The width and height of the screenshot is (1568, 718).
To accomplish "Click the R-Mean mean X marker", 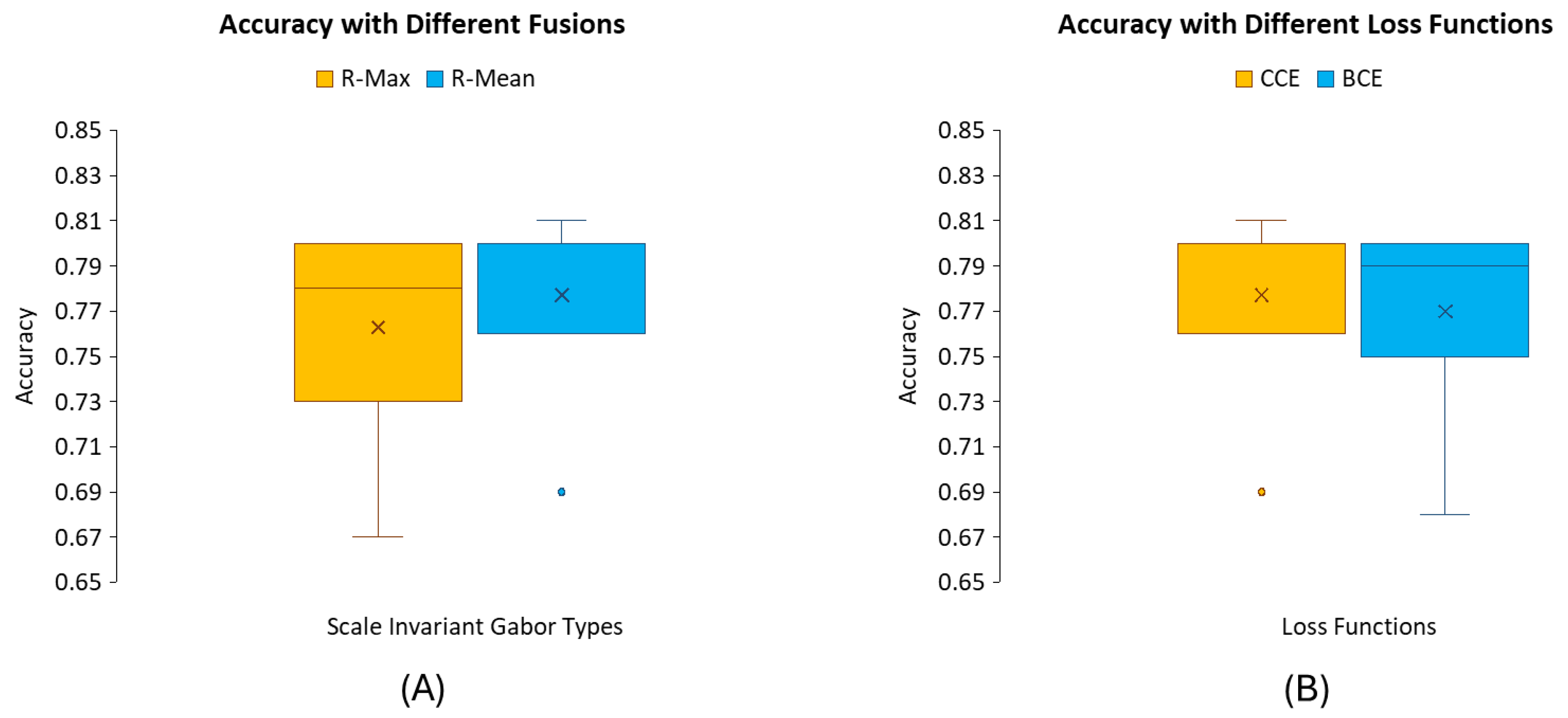I will tap(561, 295).
